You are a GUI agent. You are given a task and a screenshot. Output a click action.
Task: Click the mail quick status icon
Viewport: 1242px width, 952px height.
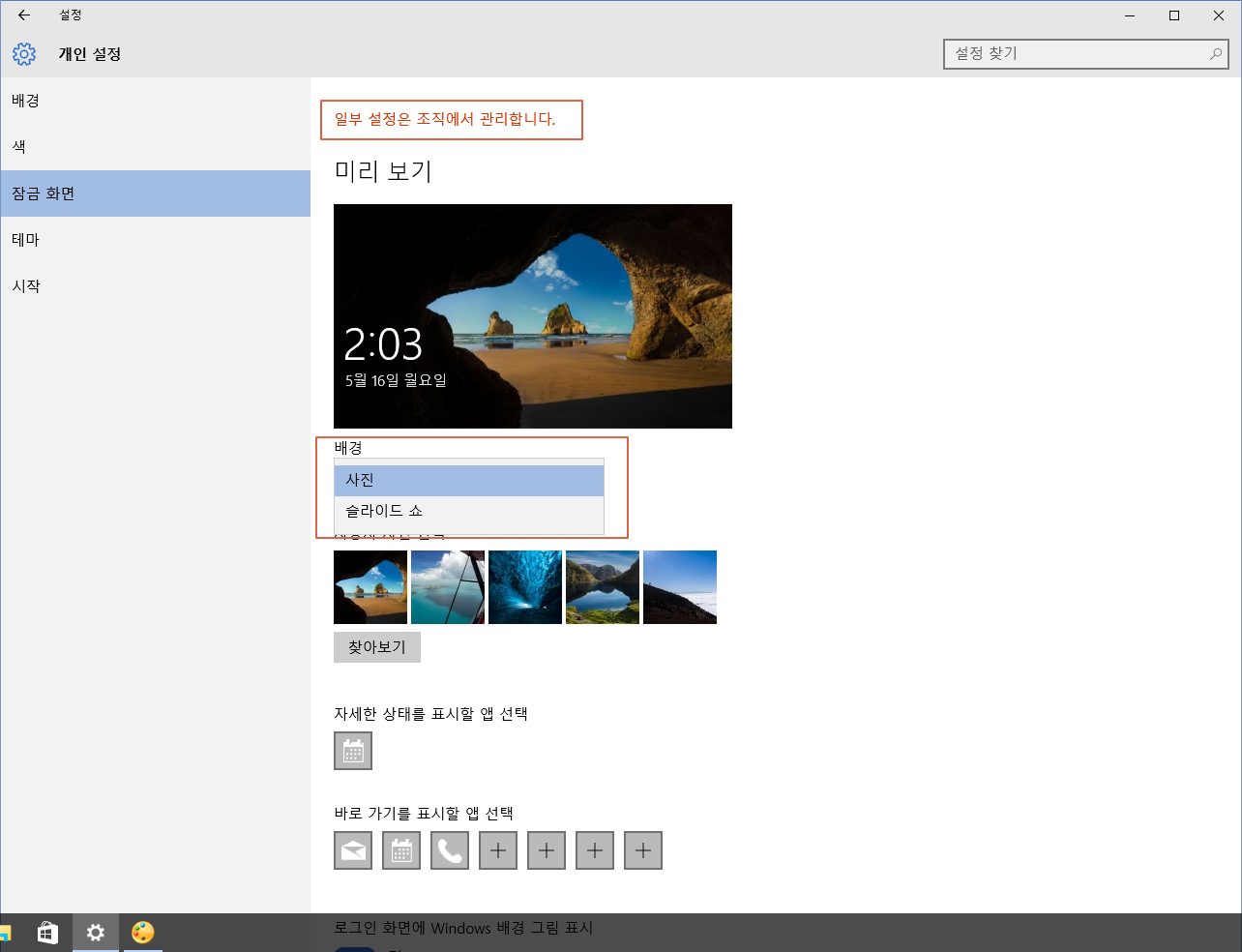pyautogui.click(x=353, y=850)
